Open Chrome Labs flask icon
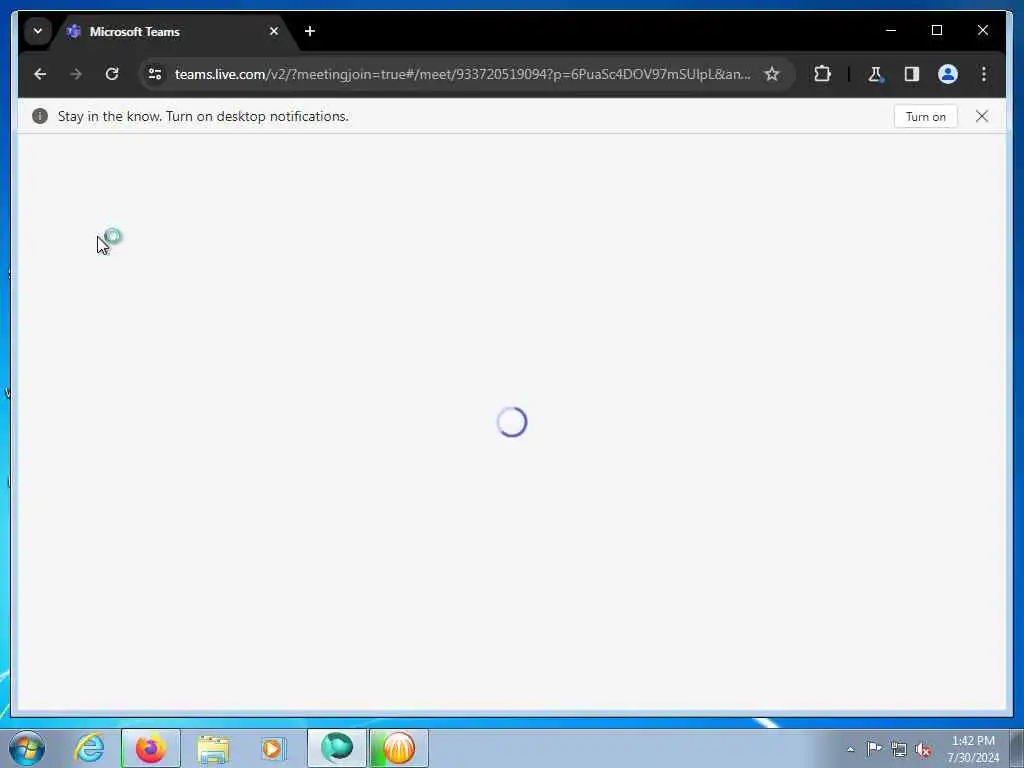The image size is (1024, 768). pos(875,74)
